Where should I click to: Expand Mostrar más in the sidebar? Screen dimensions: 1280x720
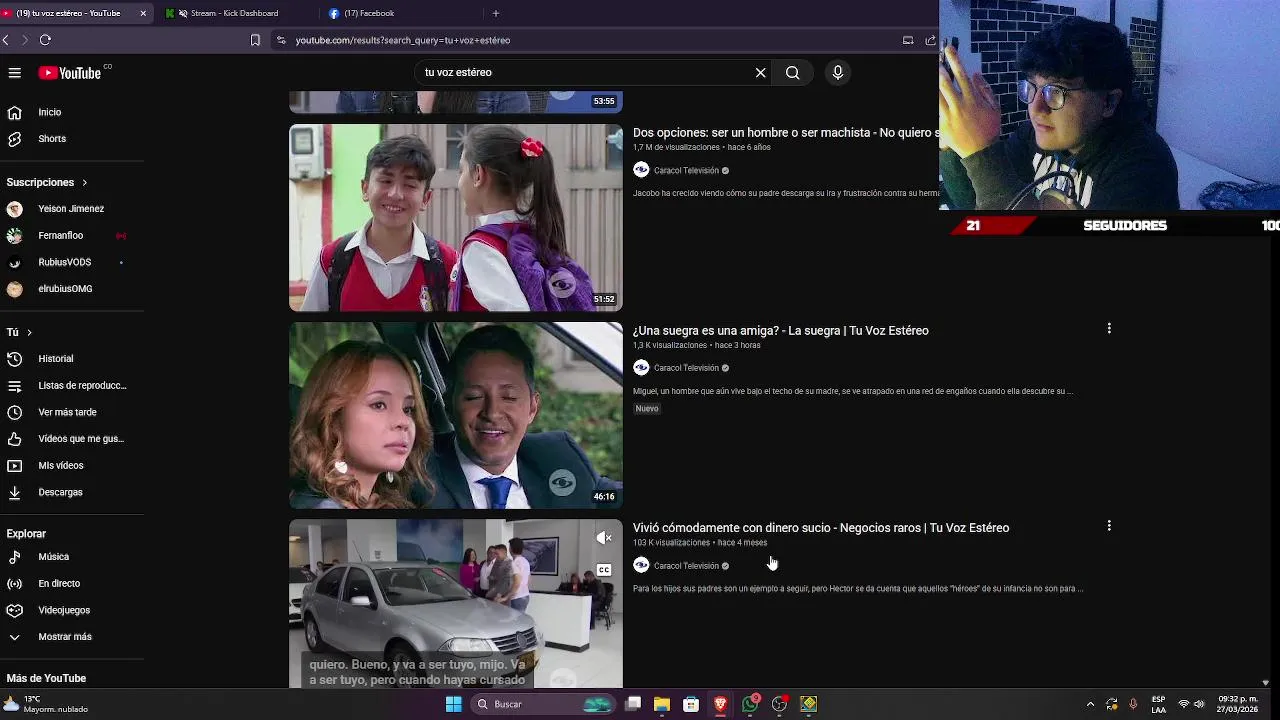64,637
